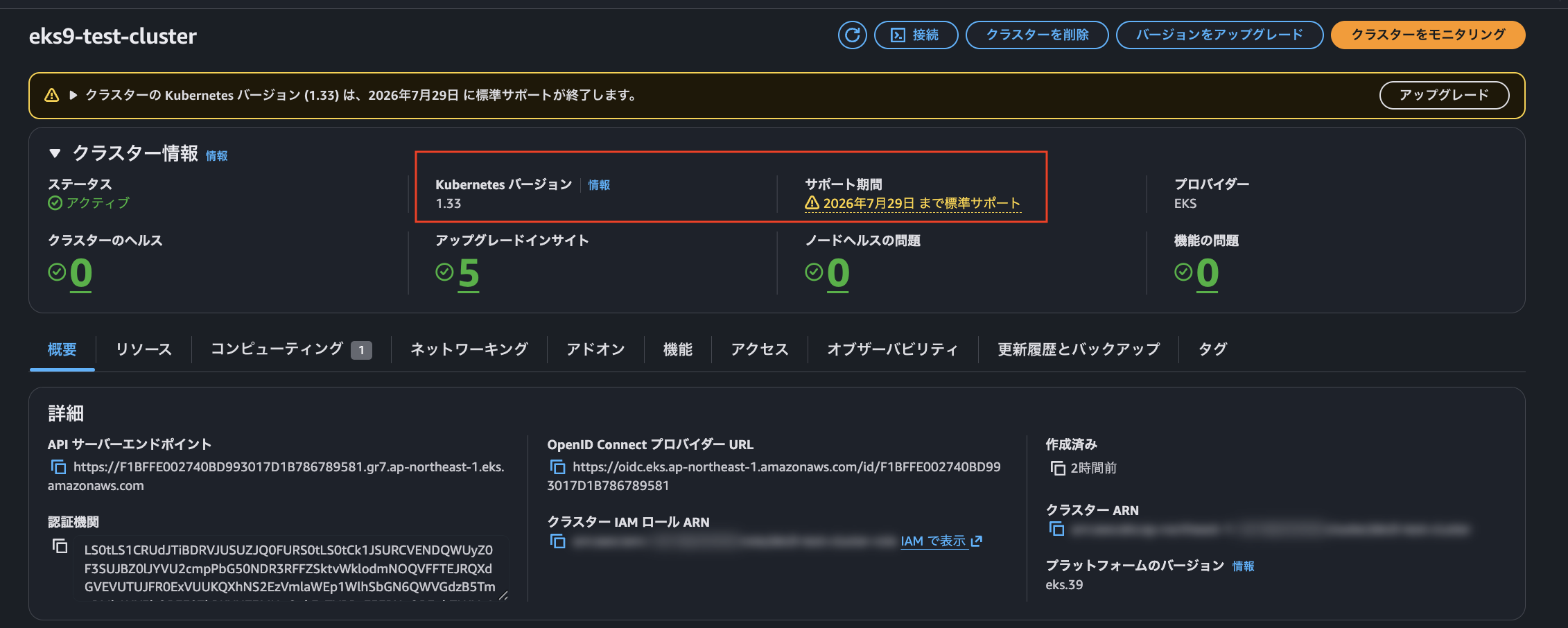This screenshot has height=628, width=1568.
Task: Click the Kubernetes version value 1.33
Action: coord(448,204)
